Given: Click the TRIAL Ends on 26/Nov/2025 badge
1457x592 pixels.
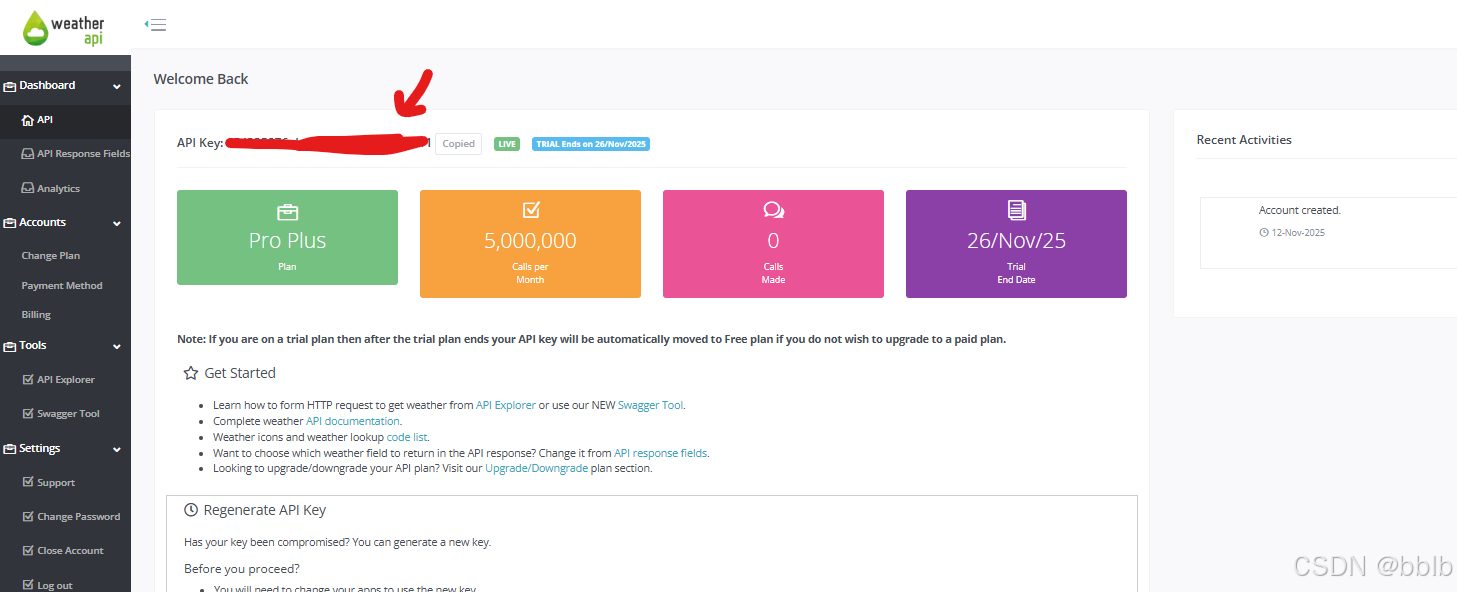Looking at the screenshot, I should pos(591,144).
